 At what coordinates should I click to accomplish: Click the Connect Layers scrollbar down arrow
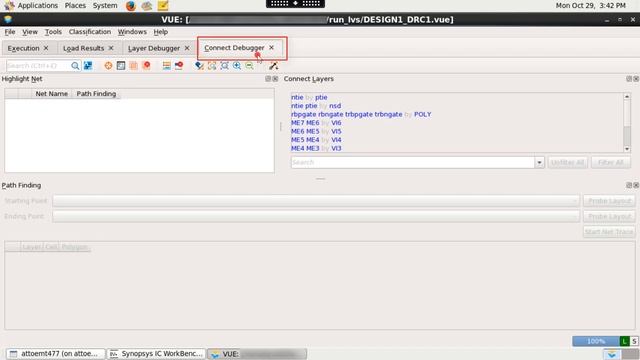click(627, 149)
